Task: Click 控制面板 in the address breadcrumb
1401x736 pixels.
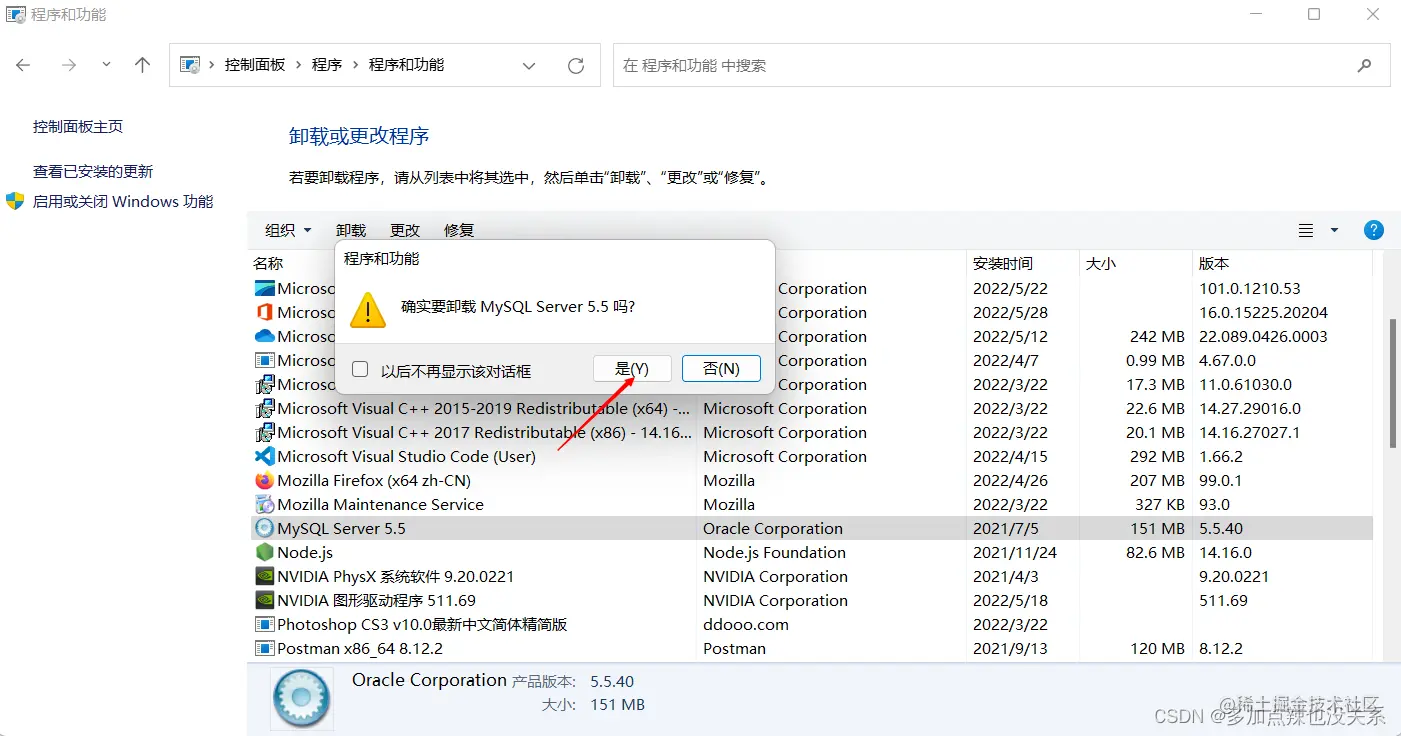Action: click(255, 64)
